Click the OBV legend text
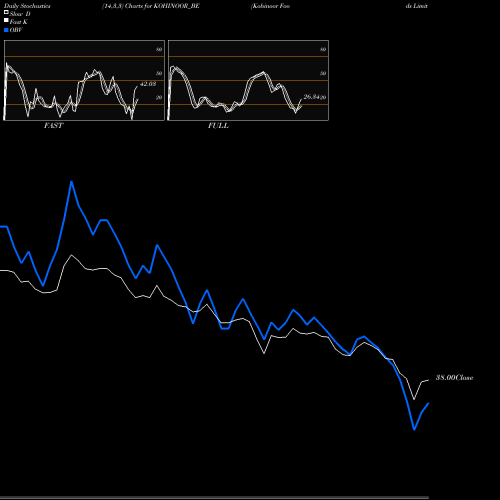Screen dimensions: 500x500 (16, 30)
